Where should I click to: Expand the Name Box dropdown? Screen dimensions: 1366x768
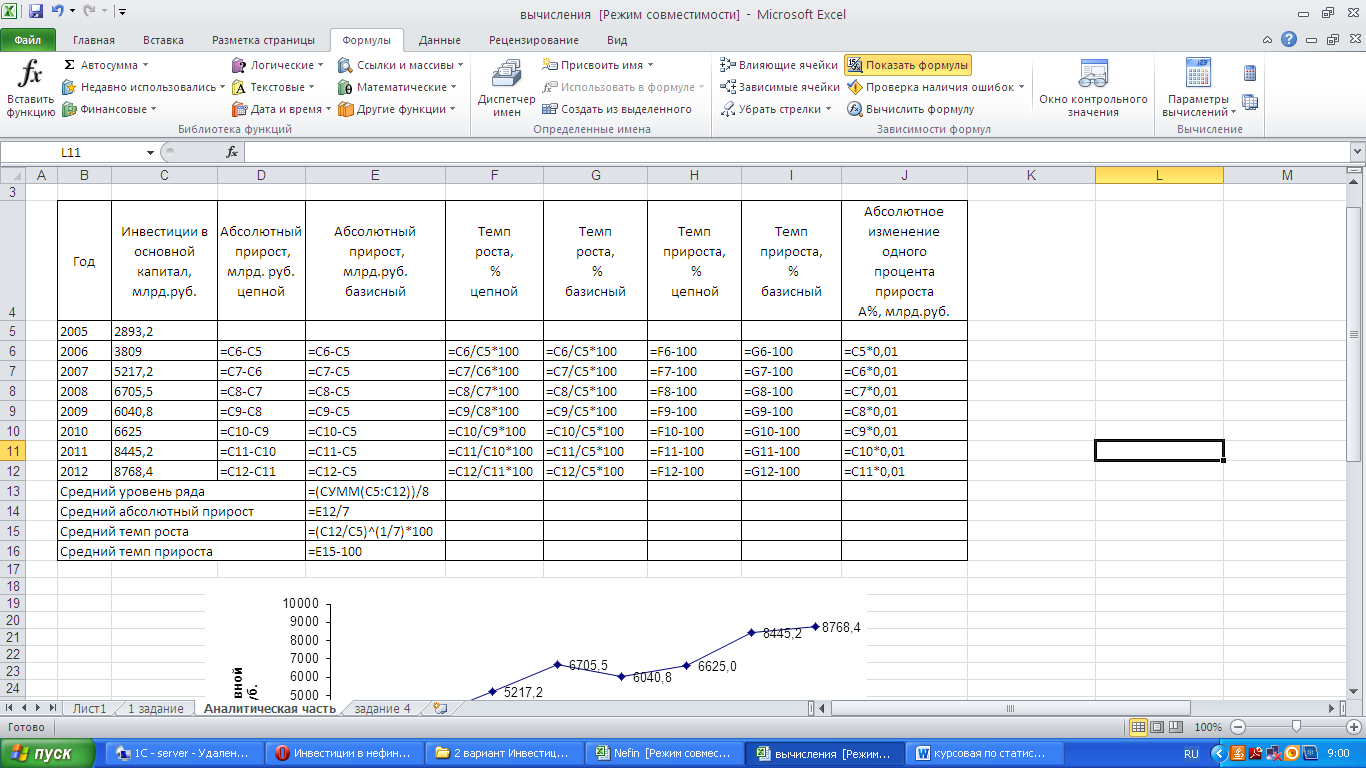point(151,152)
